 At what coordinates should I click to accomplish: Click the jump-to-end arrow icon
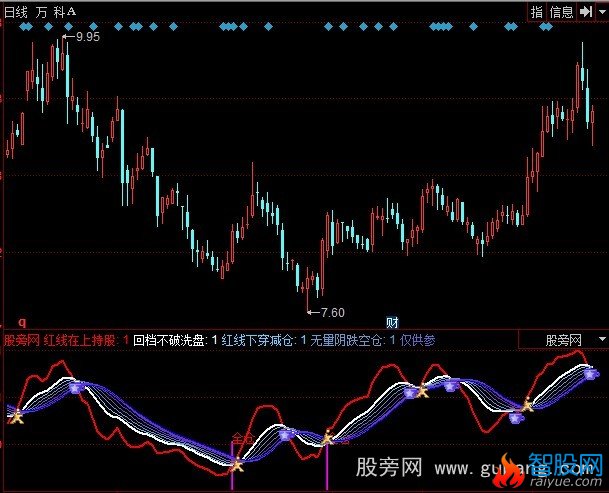(585, 12)
